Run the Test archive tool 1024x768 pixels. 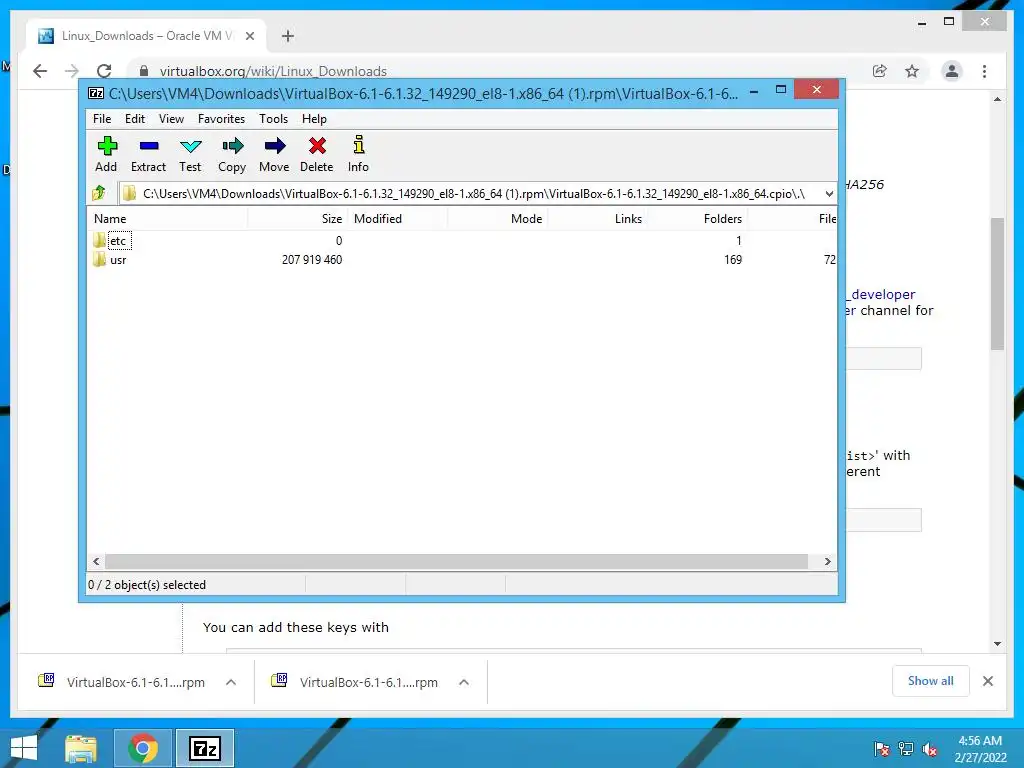(x=190, y=154)
